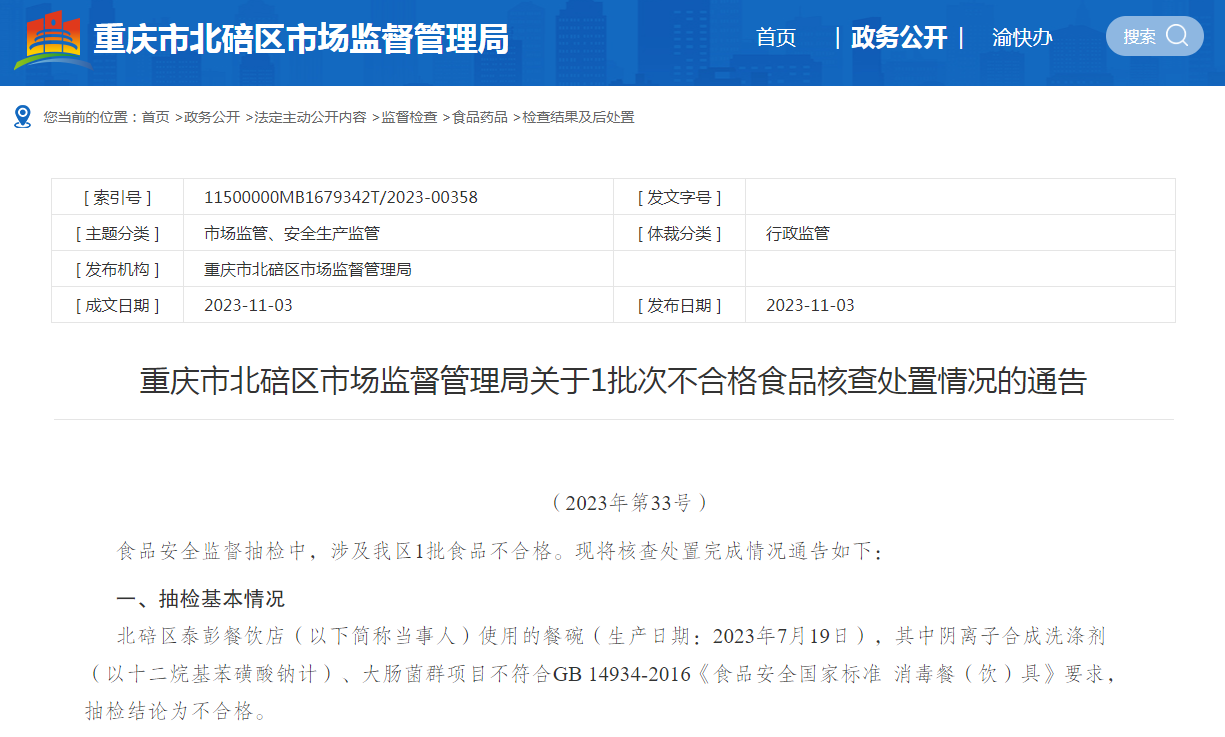This screenshot has width=1225, height=737.
Task: Go to 监督检查 breadcrumb link
Action: point(409,117)
